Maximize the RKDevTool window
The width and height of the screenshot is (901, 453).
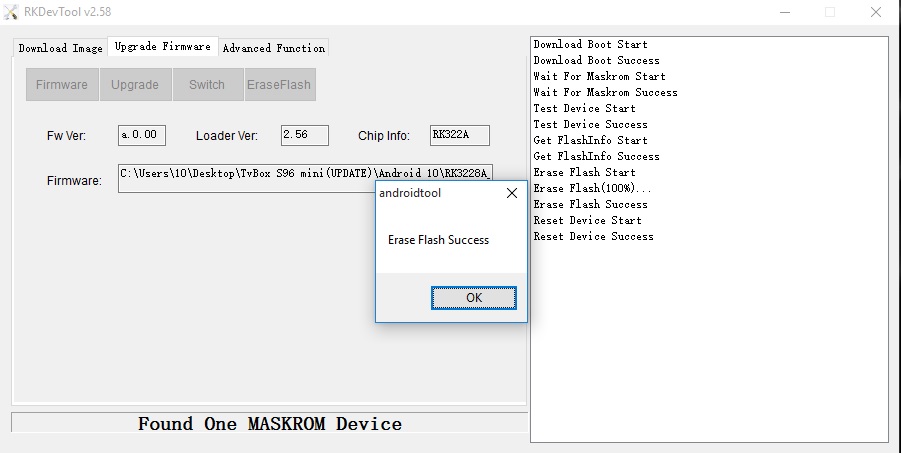[x=830, y=12]
